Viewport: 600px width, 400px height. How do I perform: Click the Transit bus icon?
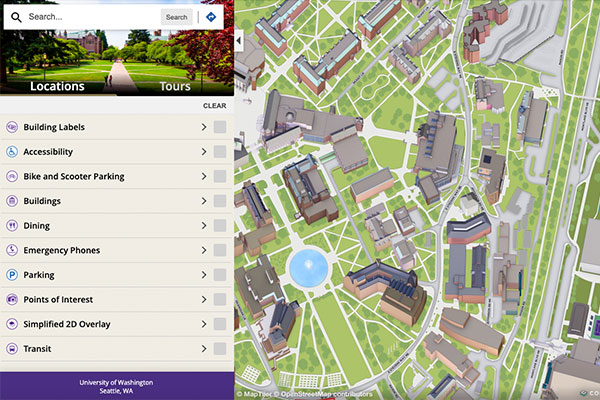click(12, 349)
